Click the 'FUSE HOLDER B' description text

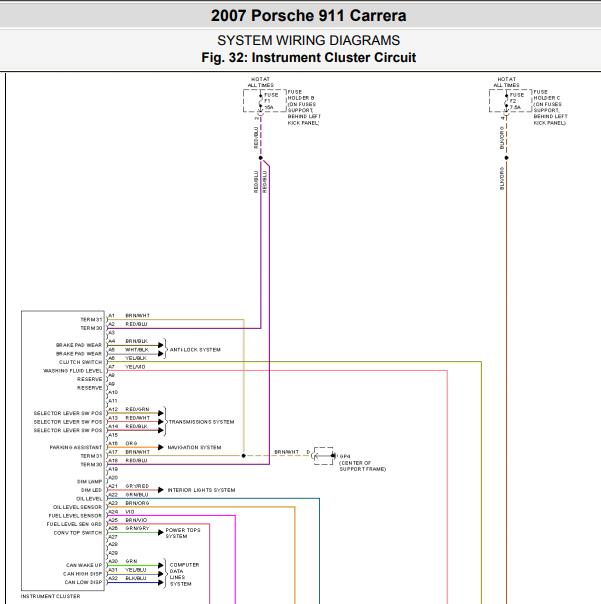click(x=304, y=107)
